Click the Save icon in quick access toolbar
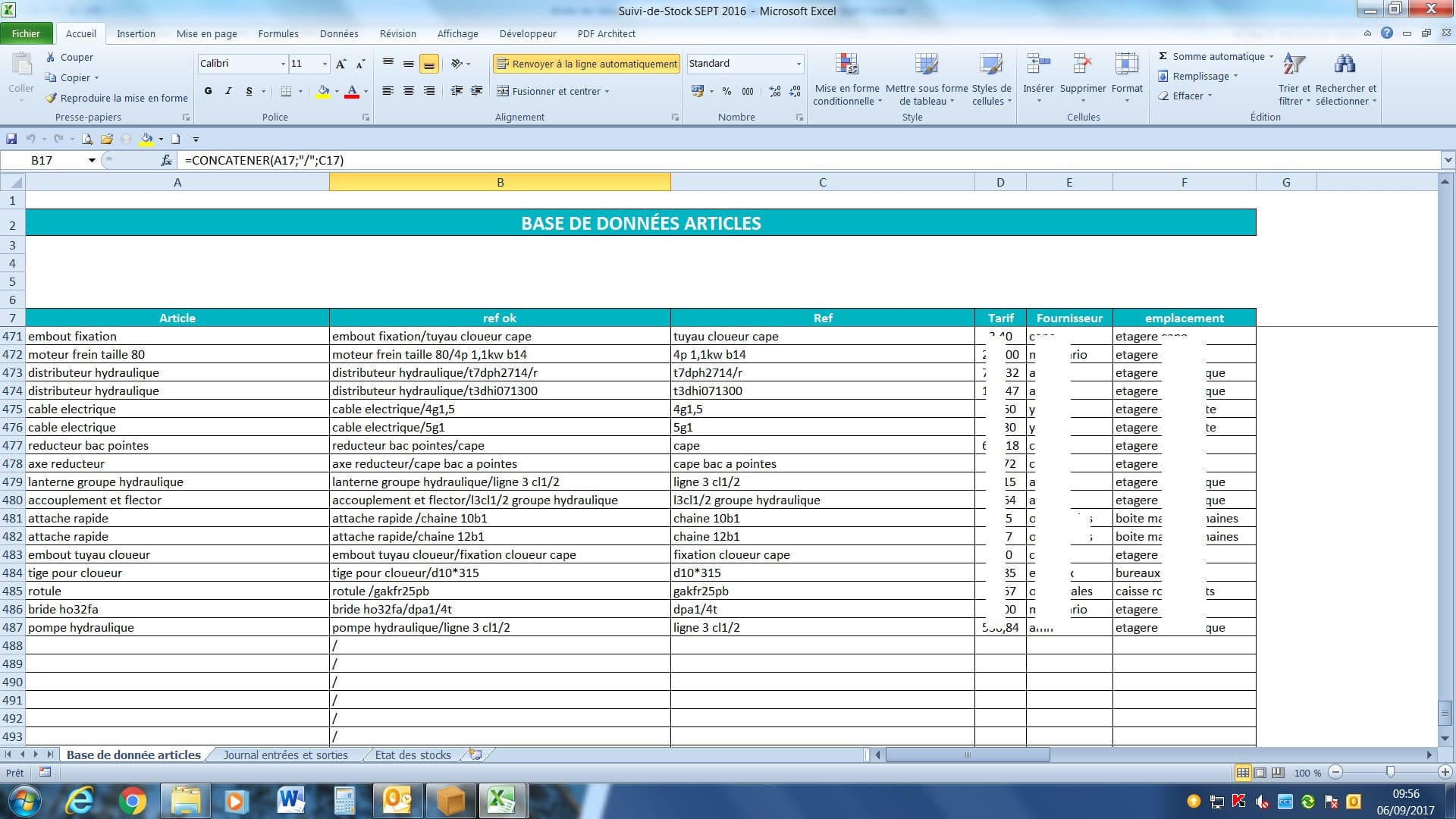The width and height of the screenshot is (1456, 819). 11,139
